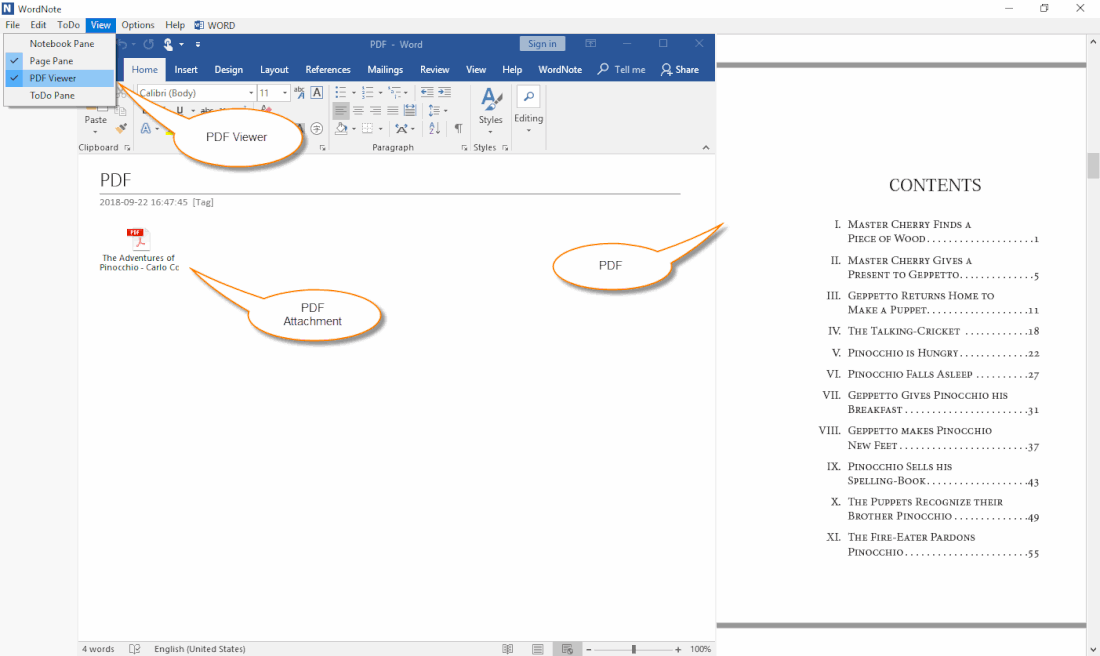This screenshot has width=1100, height=656.
Task: Click the English (United States) language indicator
Action: pos(200,649)
